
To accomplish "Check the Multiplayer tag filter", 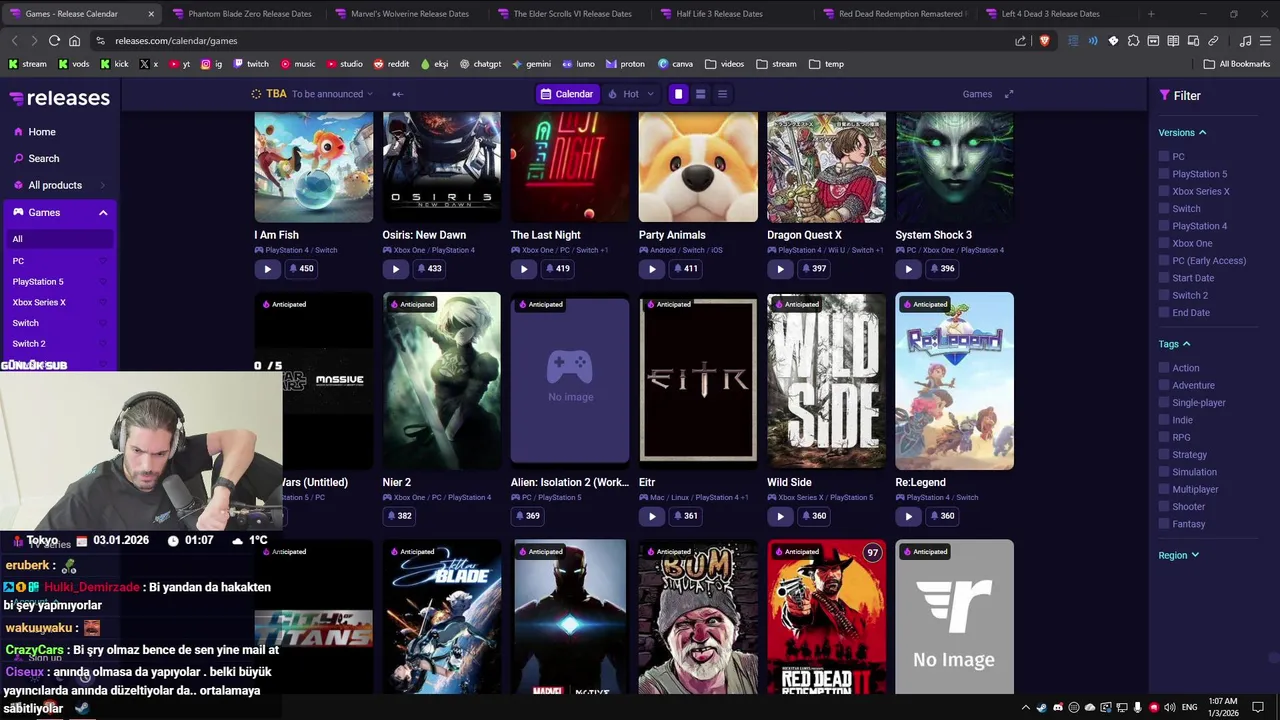I will (1164, 489).
